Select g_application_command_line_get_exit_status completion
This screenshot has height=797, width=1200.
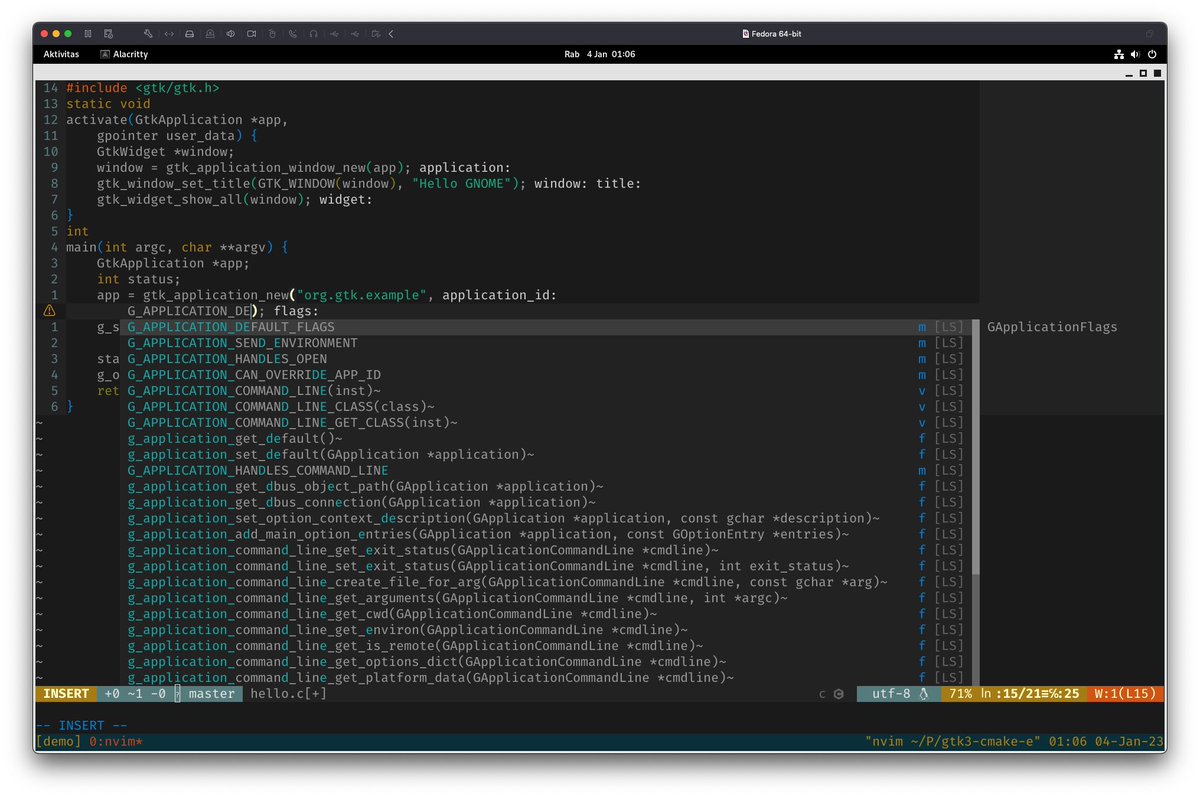pos(546,550)
